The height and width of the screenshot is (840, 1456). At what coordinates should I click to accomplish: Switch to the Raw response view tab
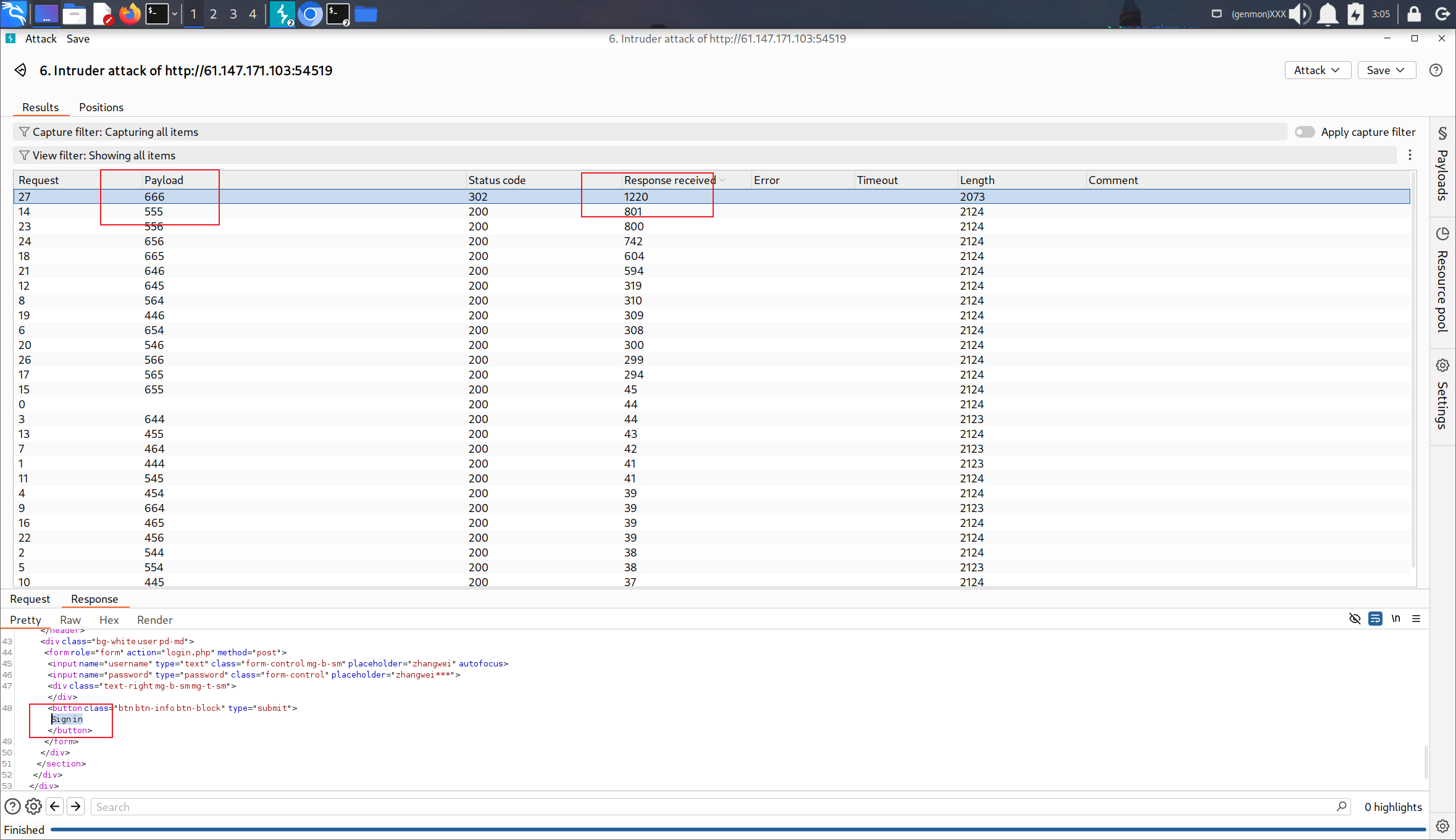(x=70, y=619)
